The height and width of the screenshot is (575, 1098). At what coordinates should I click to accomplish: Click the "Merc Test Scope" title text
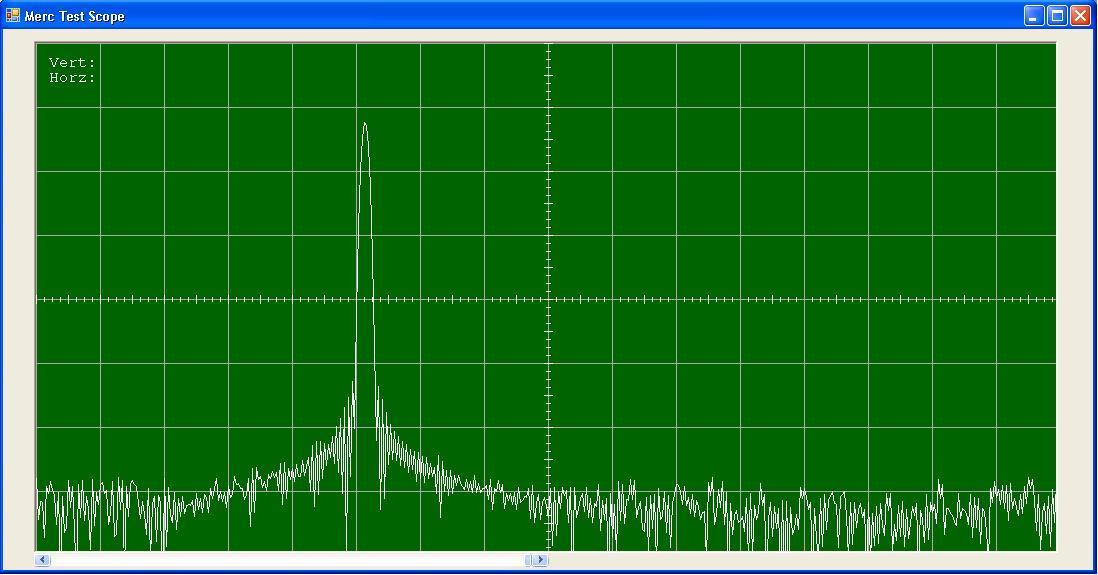75,17
